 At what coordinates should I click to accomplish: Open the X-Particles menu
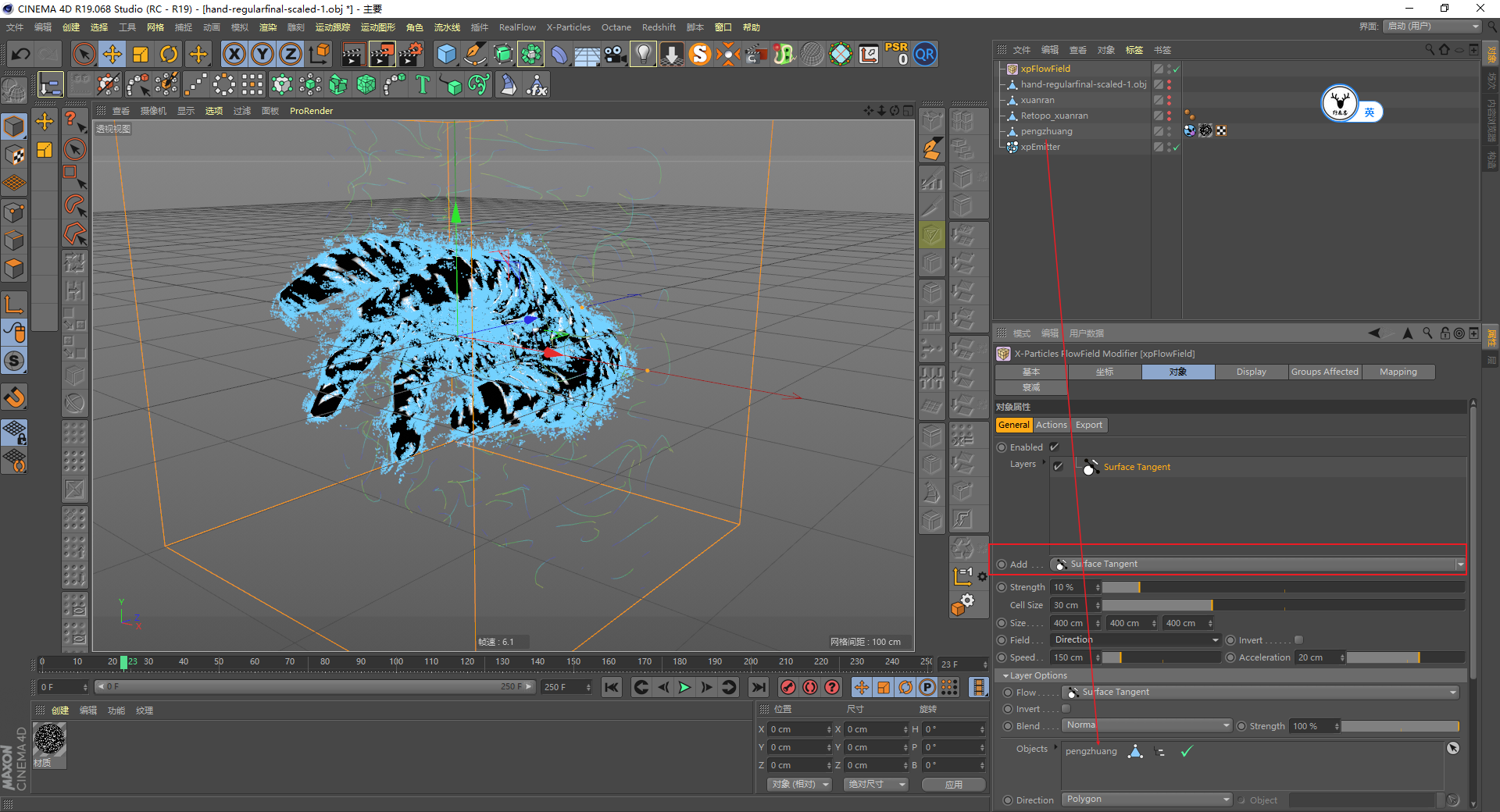tap(568, 27)
